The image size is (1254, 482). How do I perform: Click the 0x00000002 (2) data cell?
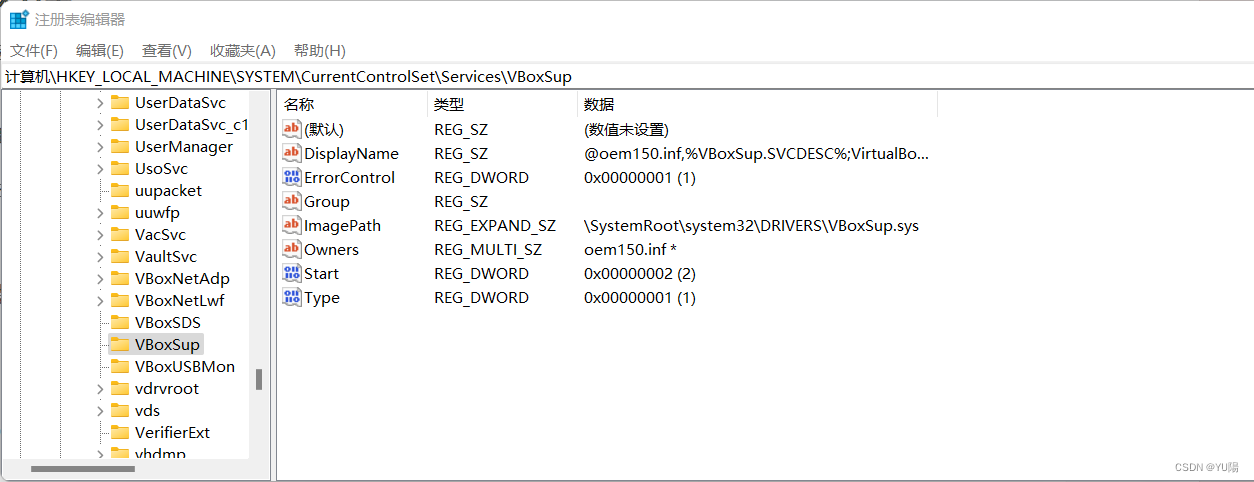click(640, 273)
